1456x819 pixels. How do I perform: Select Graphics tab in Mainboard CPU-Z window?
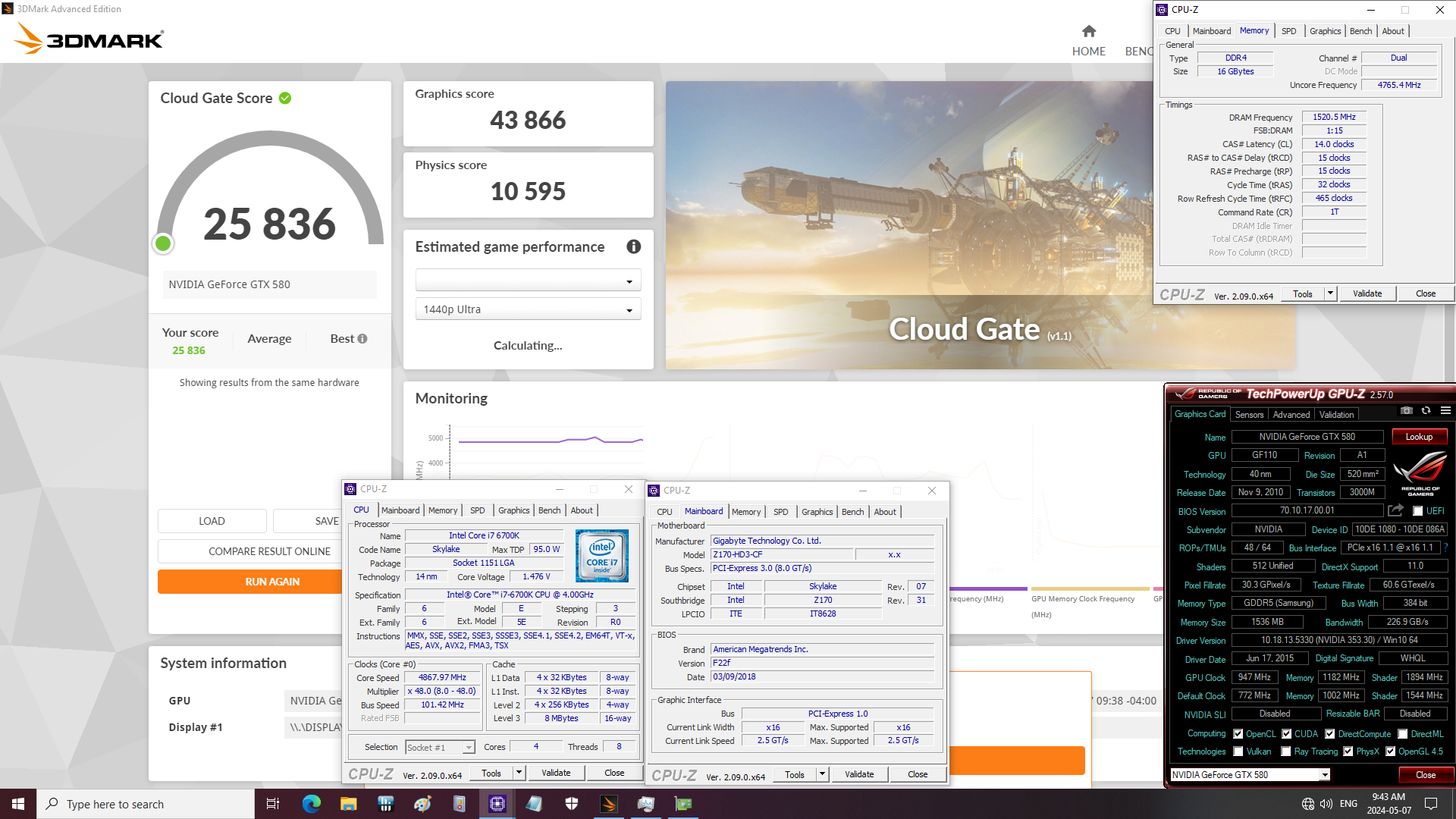[817, 512]
